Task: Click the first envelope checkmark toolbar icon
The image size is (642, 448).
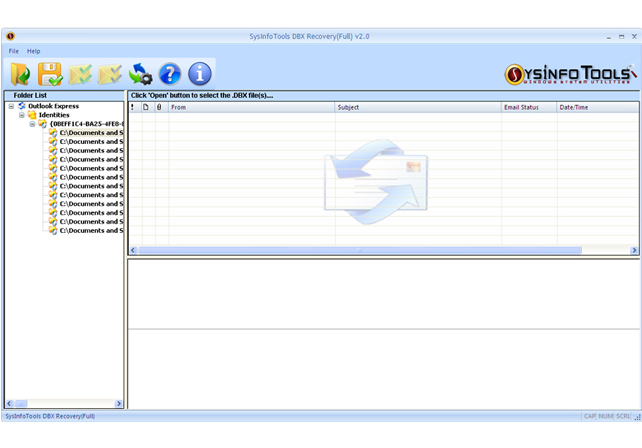Action: tap(80, 73)
